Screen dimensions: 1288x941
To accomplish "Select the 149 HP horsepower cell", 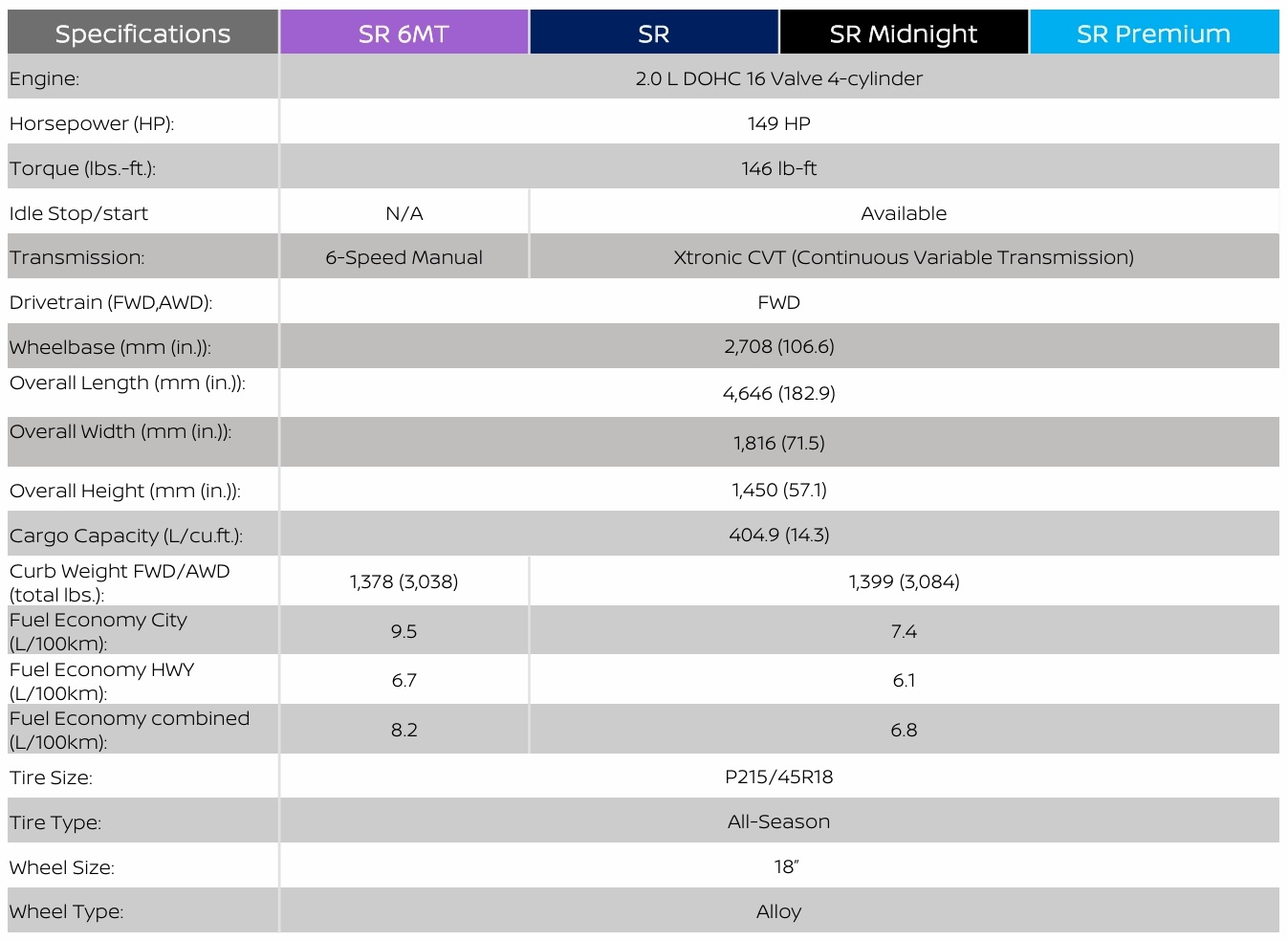I will tap(778, 123).
